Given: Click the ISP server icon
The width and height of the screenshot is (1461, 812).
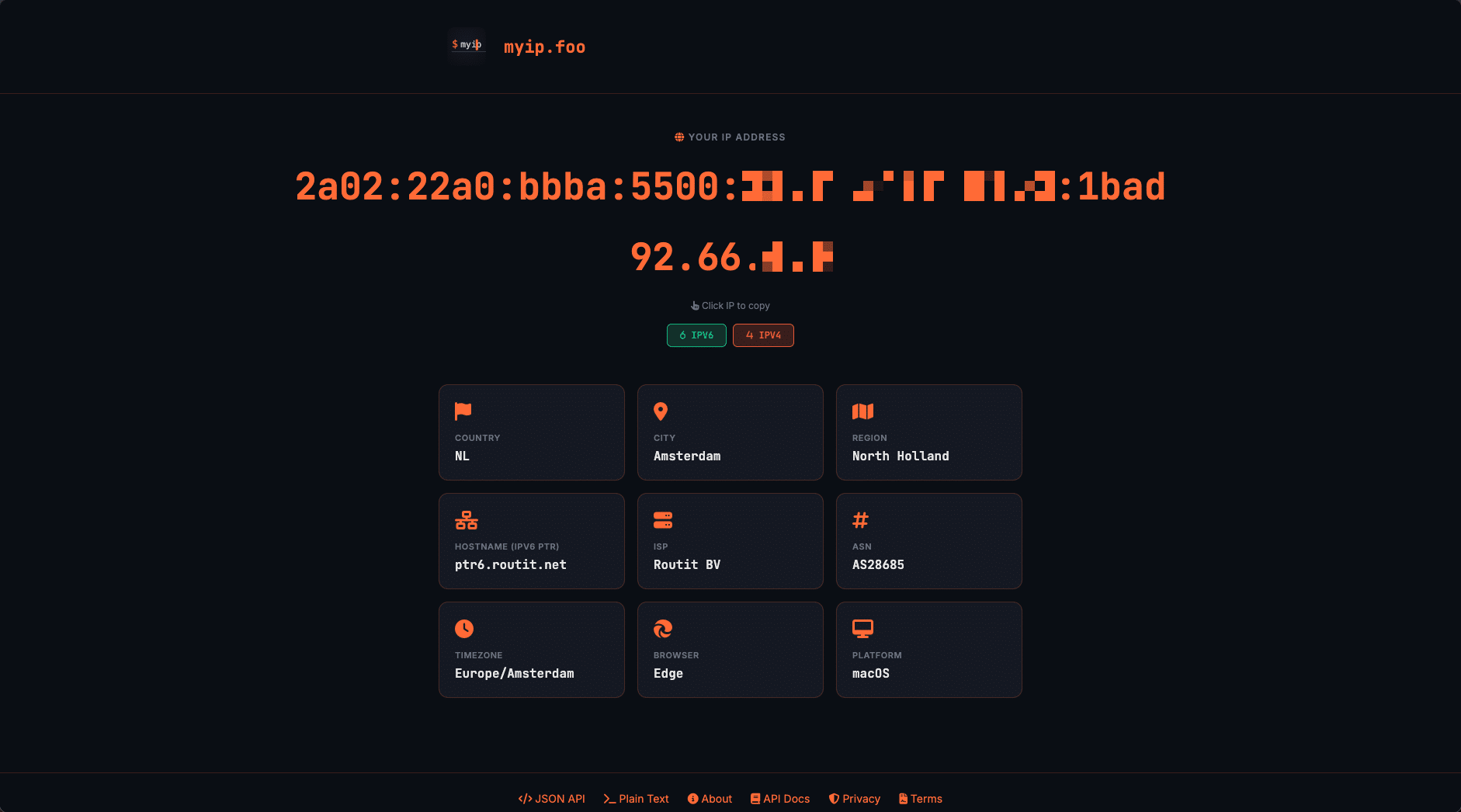Looking at the screenshot, I should (663, 520).
